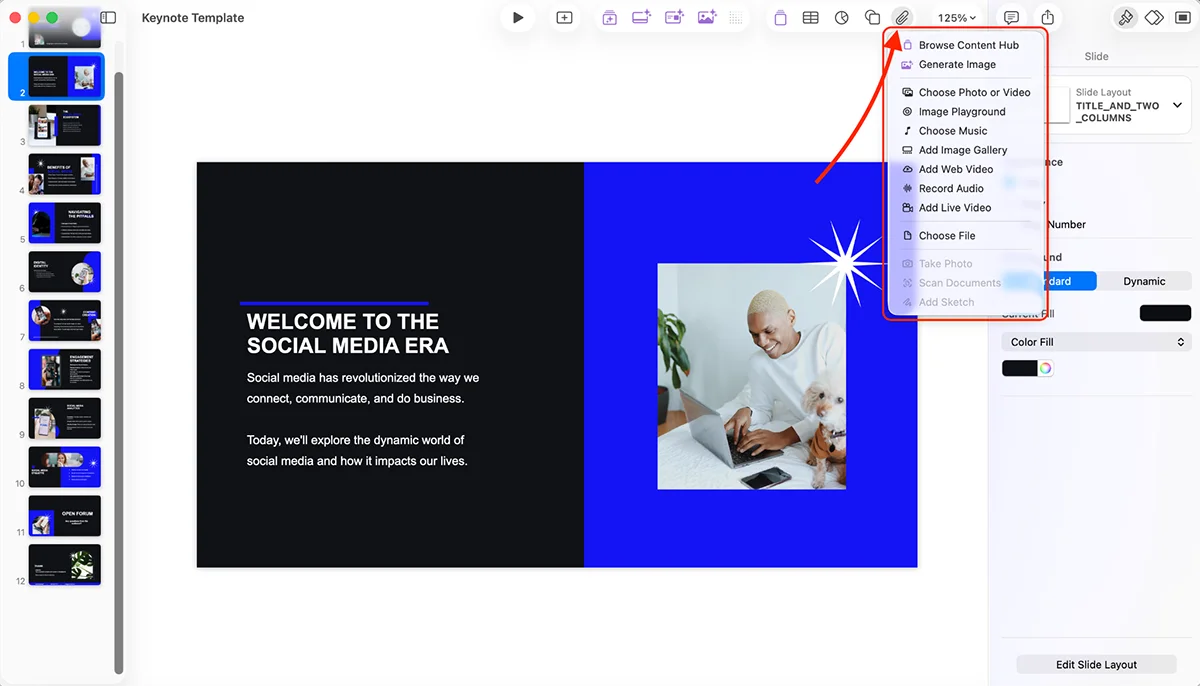
Task: Select Record Audio menu item
Action: tap(968, 188)
